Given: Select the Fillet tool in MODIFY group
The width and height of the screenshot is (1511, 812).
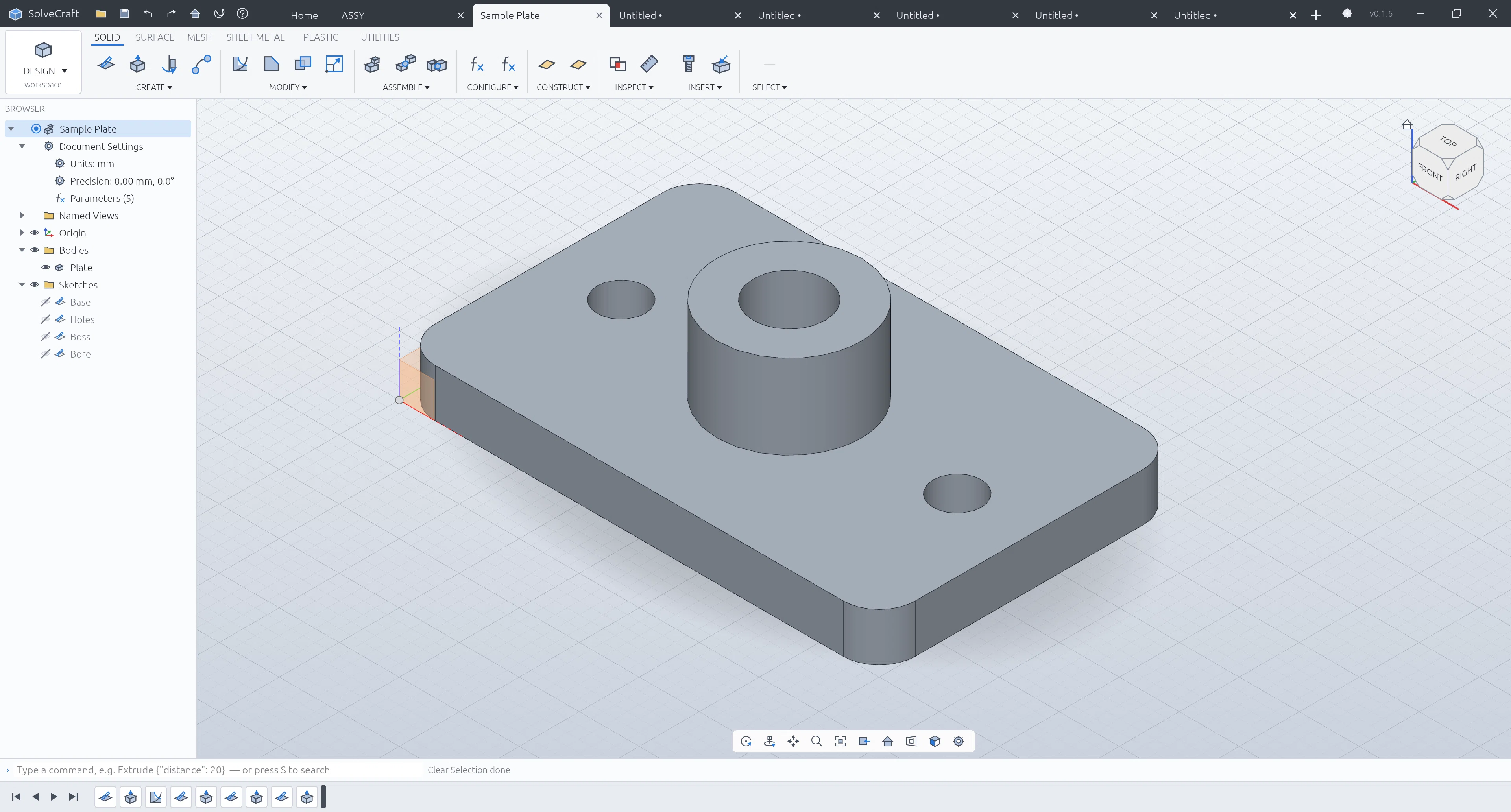Looking at the screenshot, I should click(x=239, y=64).
